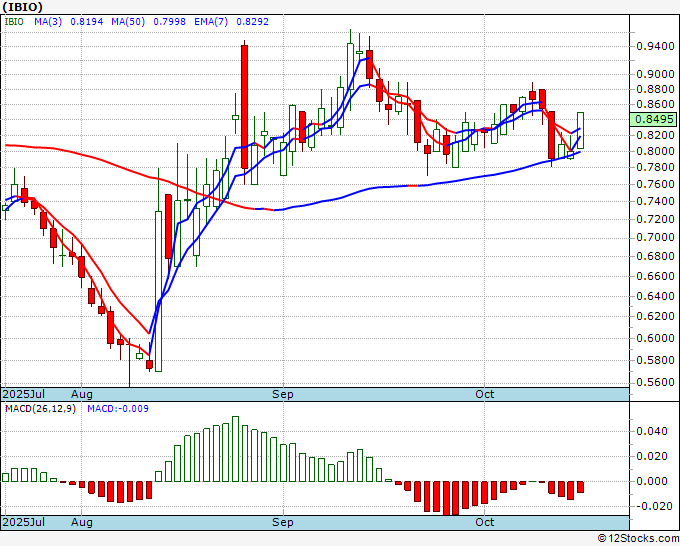Click the Oct marker on MACD timeline
The height and width of the screenshot is (546, 680).
coord(484,522)
